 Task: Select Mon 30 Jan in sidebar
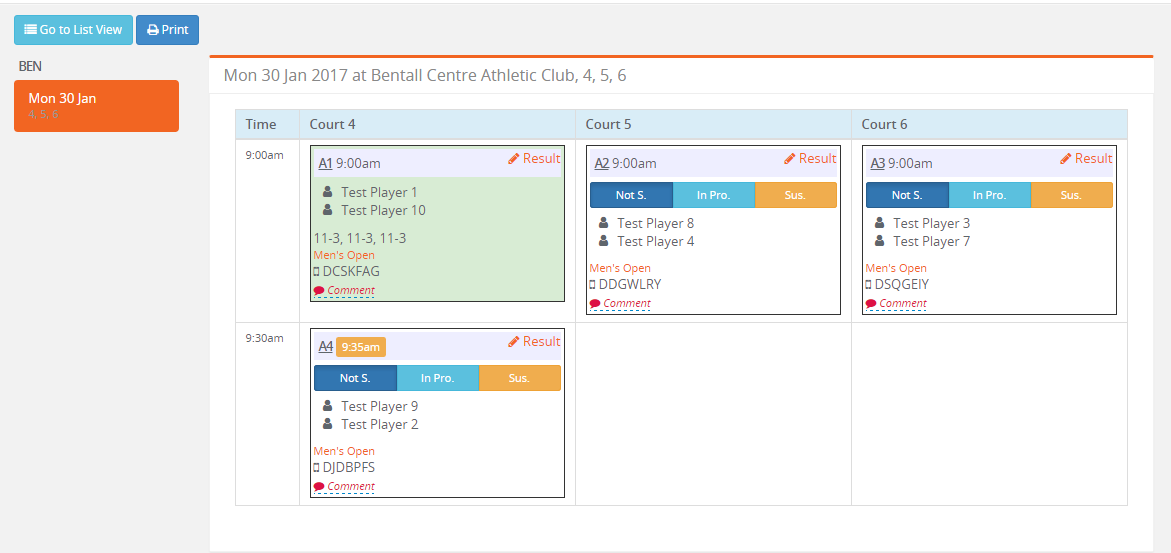coord(96,105)
